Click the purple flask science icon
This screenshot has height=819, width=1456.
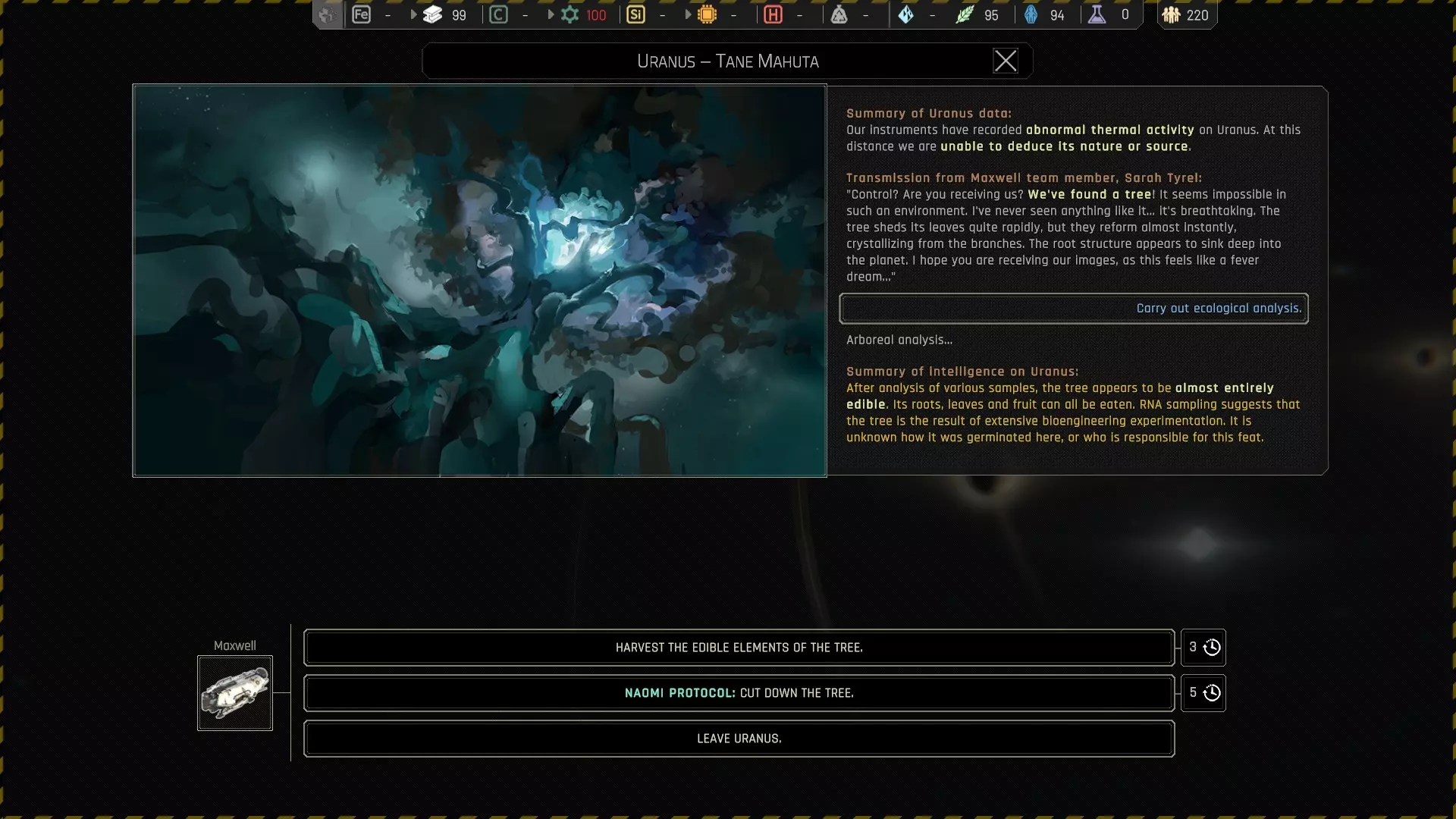[1097, 14]
